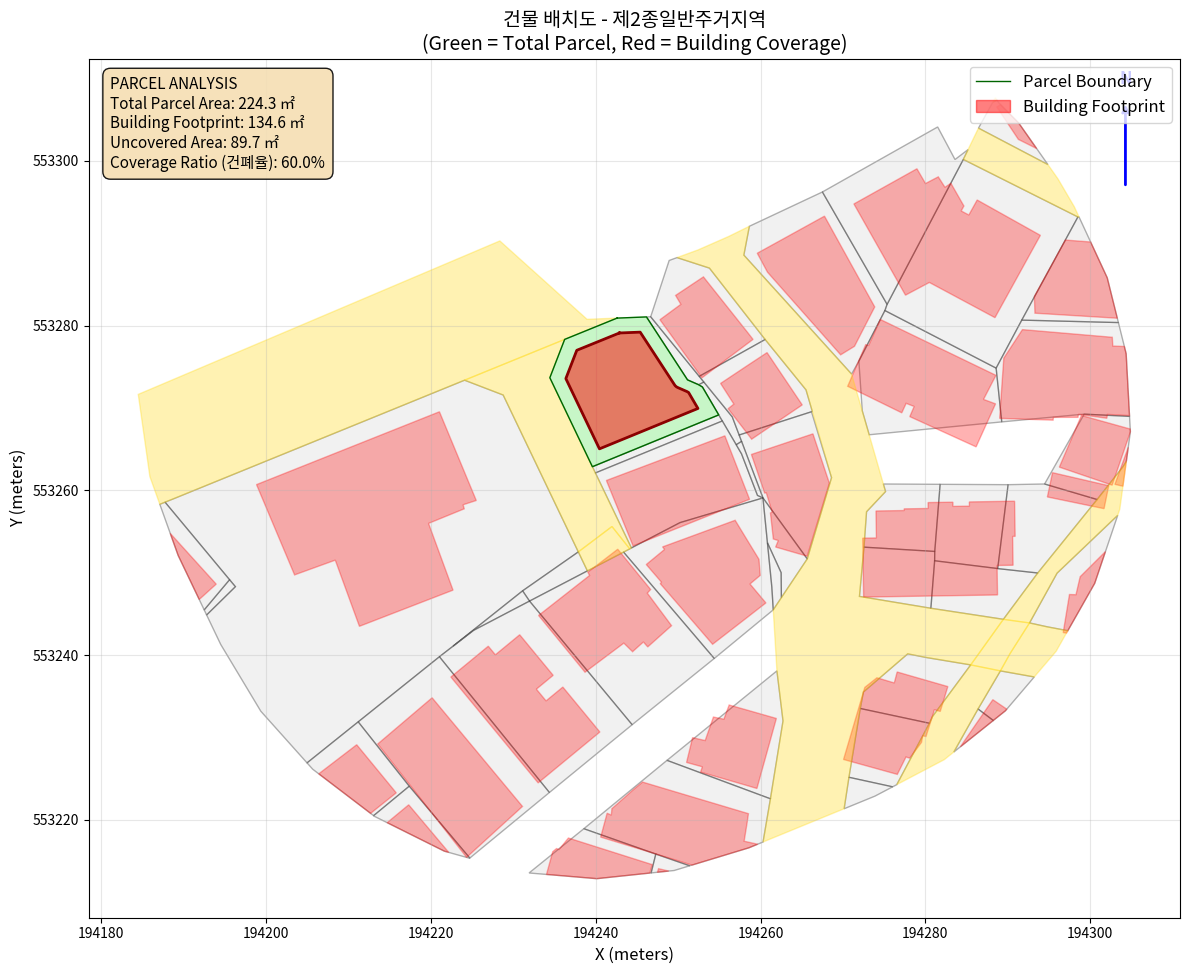1189x974 pixels.
Task: Click the "Y (meters)" axis label
Action: click(15, 490)
